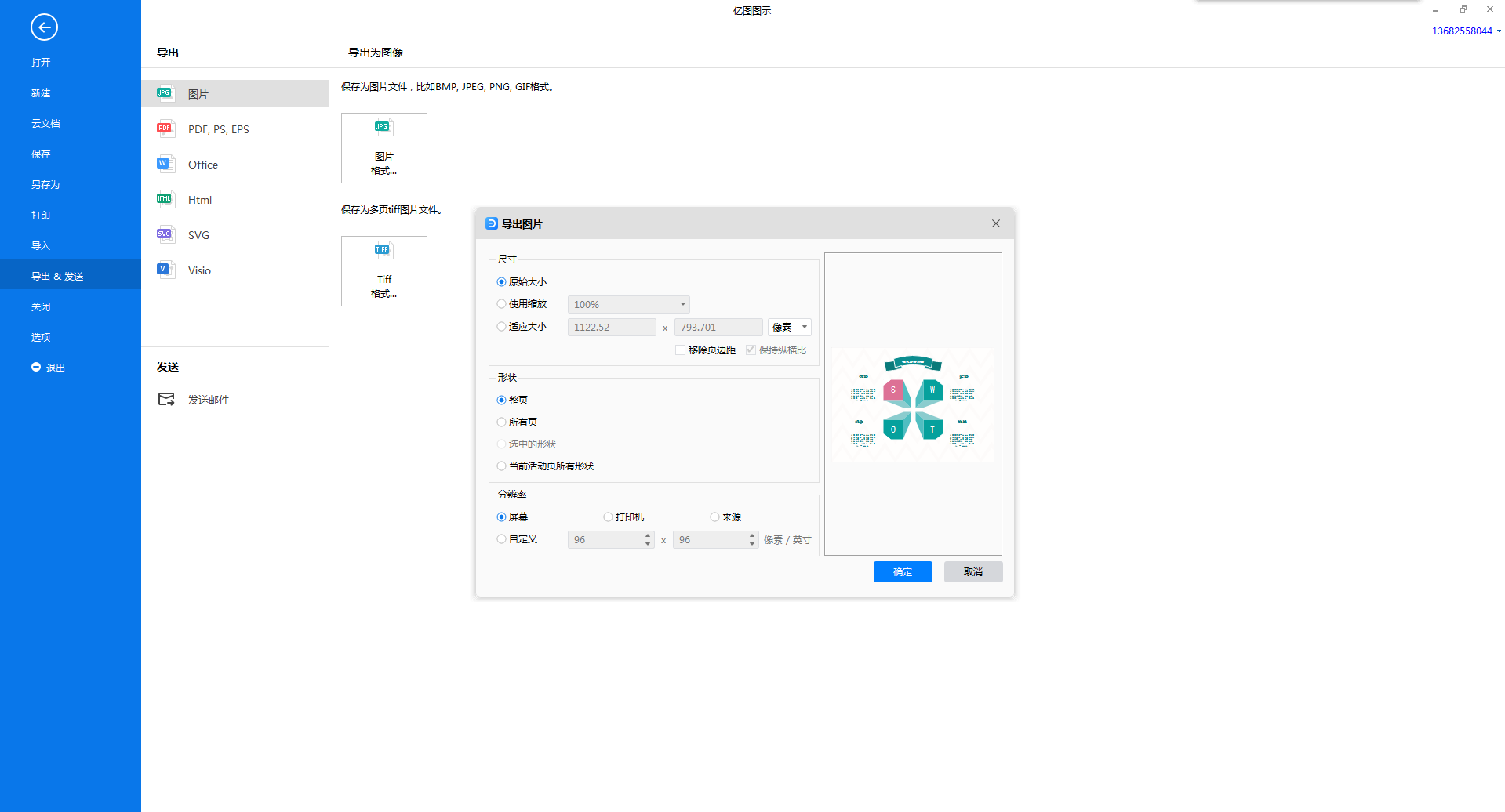
Task: Open the 100% zoom scale dropdown
Action: click(628, 305)
